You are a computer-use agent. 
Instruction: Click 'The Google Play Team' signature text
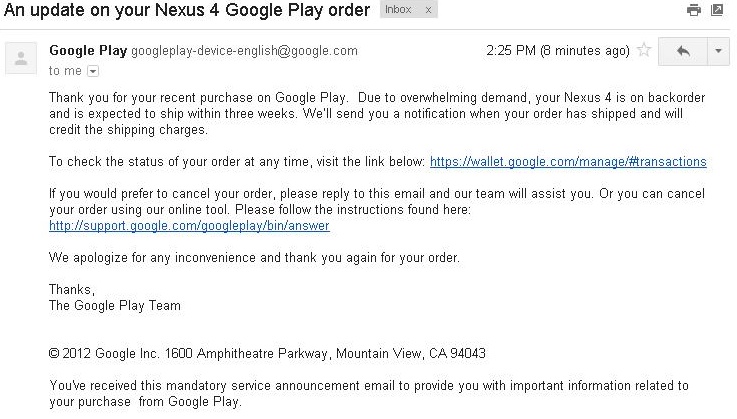[x=115, y=305]
